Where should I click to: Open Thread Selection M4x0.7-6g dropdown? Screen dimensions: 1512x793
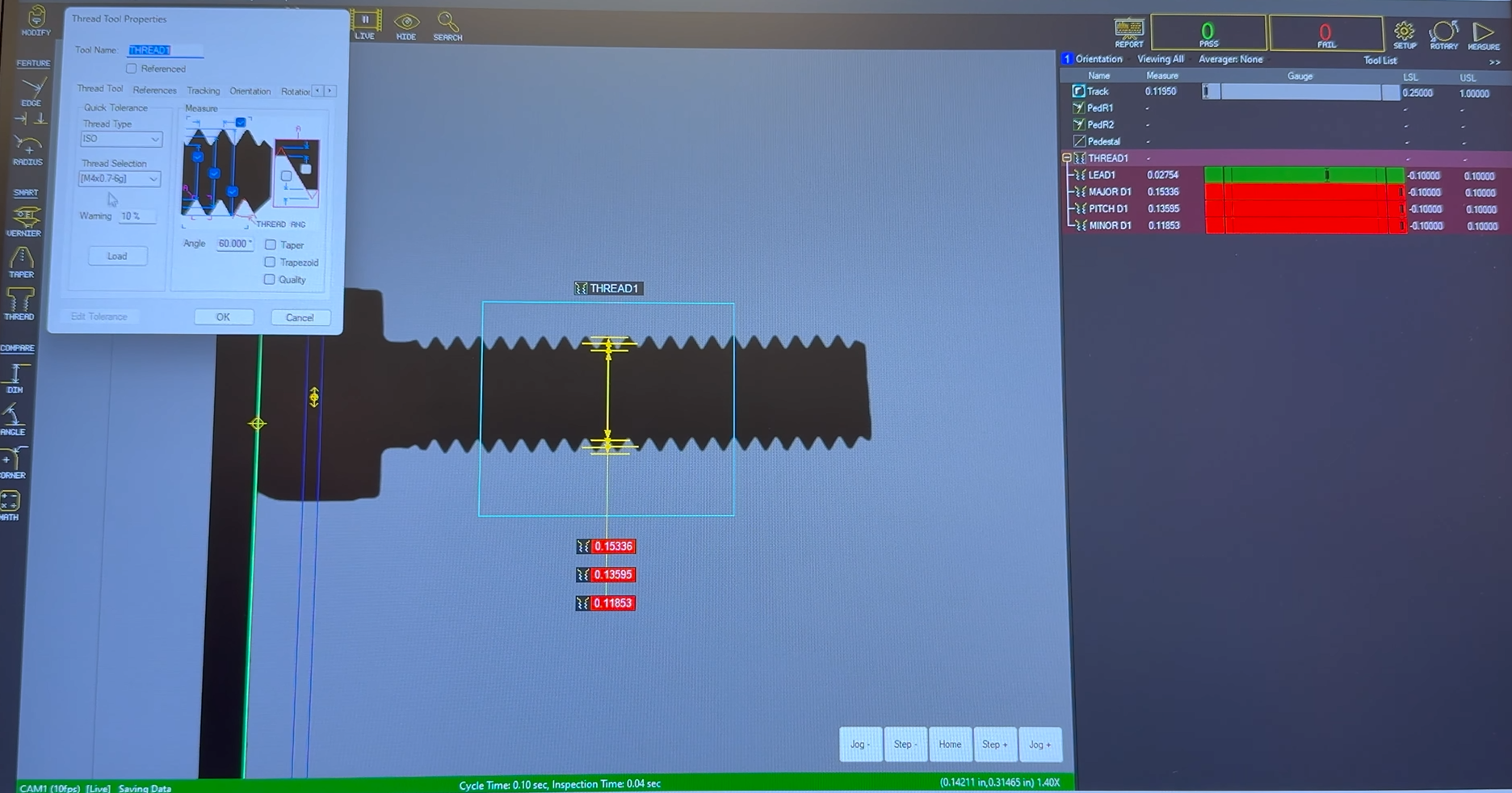point(120,178)
